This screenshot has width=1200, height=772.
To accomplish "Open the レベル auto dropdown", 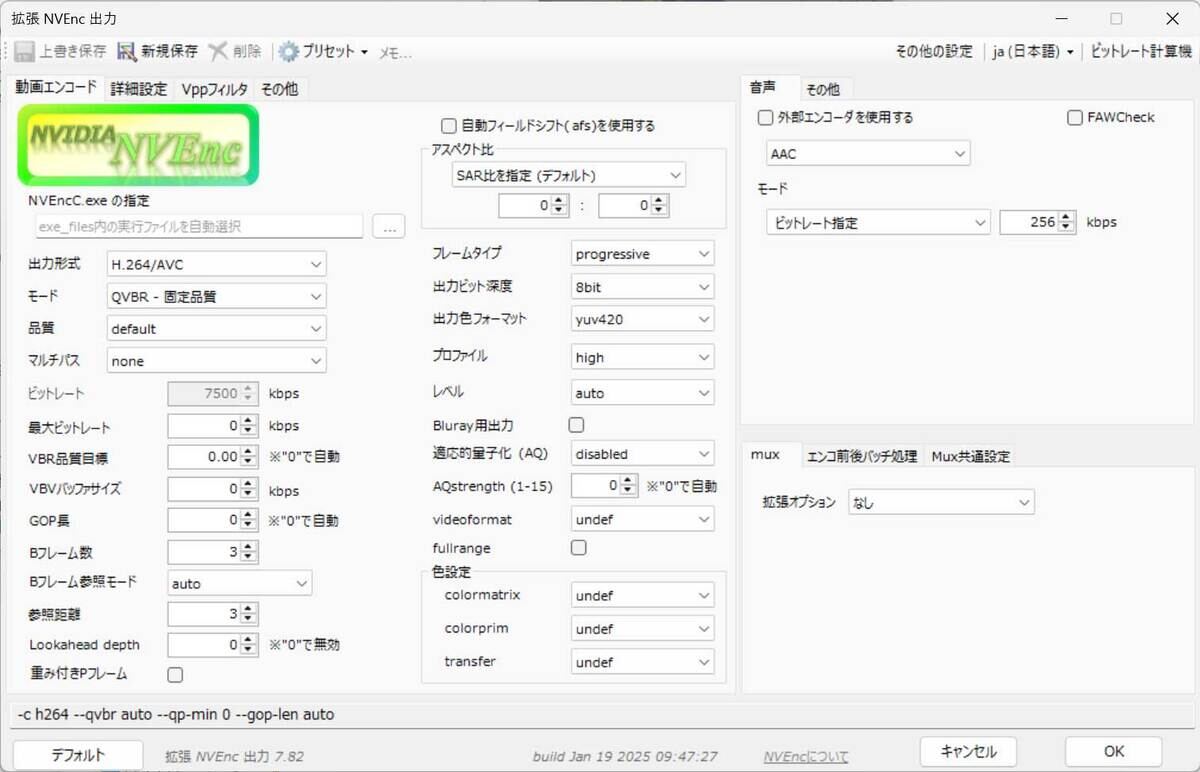I will tap(642, 393).
